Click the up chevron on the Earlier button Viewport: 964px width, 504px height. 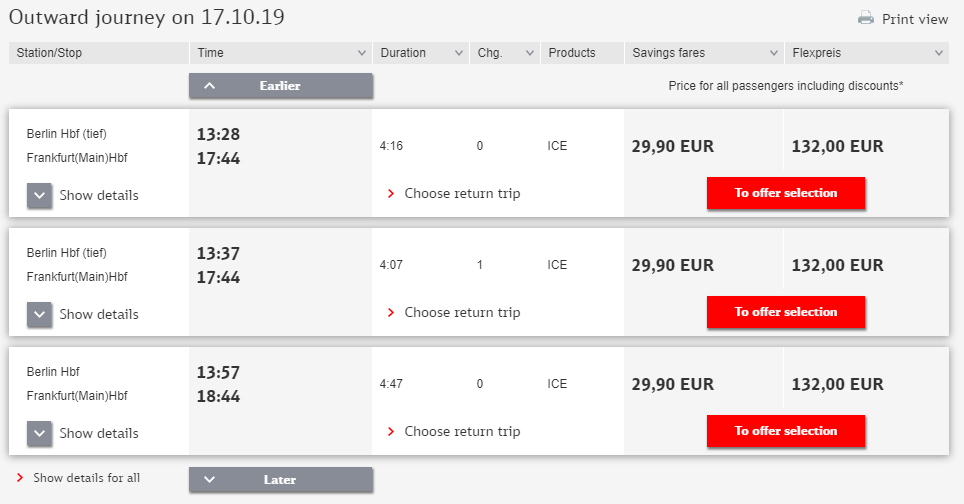pyautogui.click(x=210, y=86)
